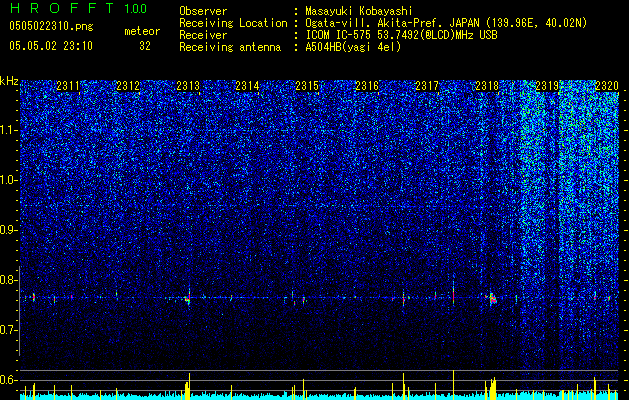Click the 2316 time marker

coord(367,85)
